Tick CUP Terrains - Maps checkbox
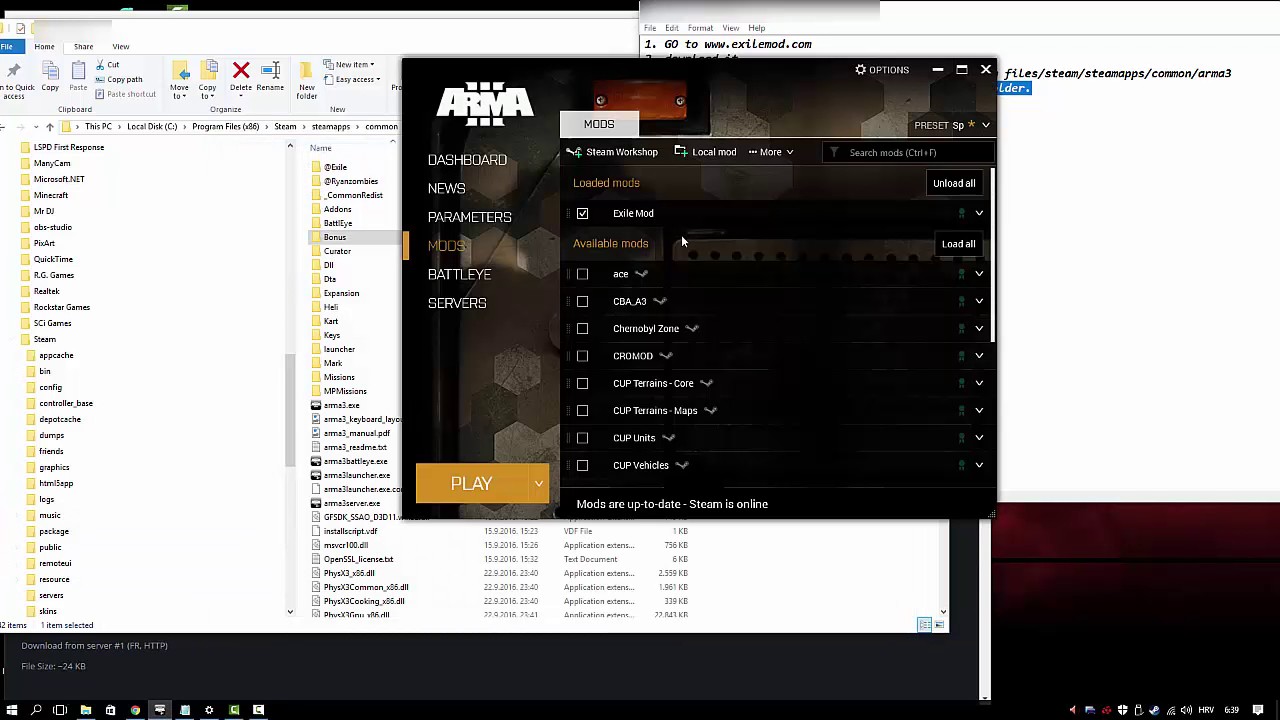 coord(582,410)
